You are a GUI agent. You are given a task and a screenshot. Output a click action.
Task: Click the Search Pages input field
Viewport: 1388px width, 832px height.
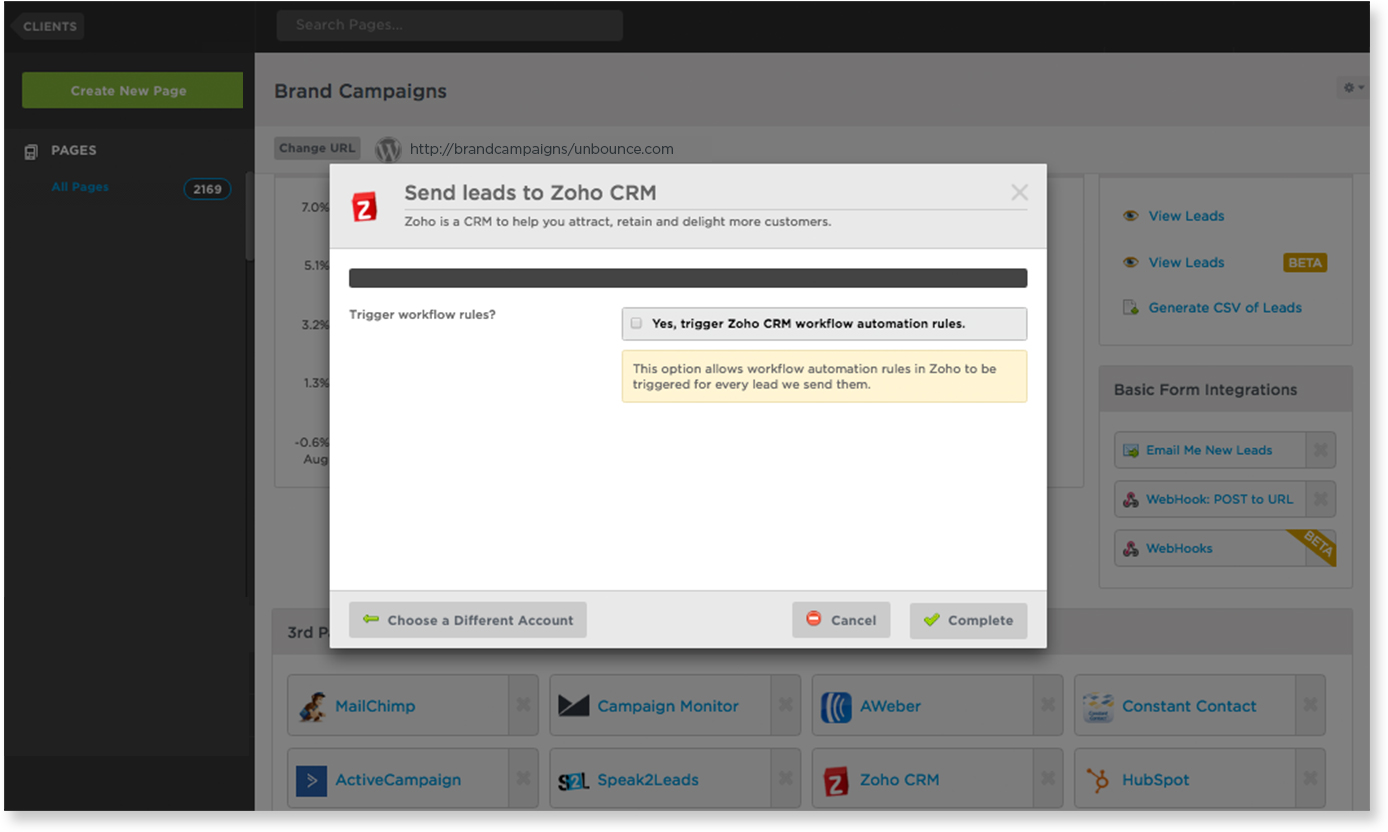tap(449, 25)
